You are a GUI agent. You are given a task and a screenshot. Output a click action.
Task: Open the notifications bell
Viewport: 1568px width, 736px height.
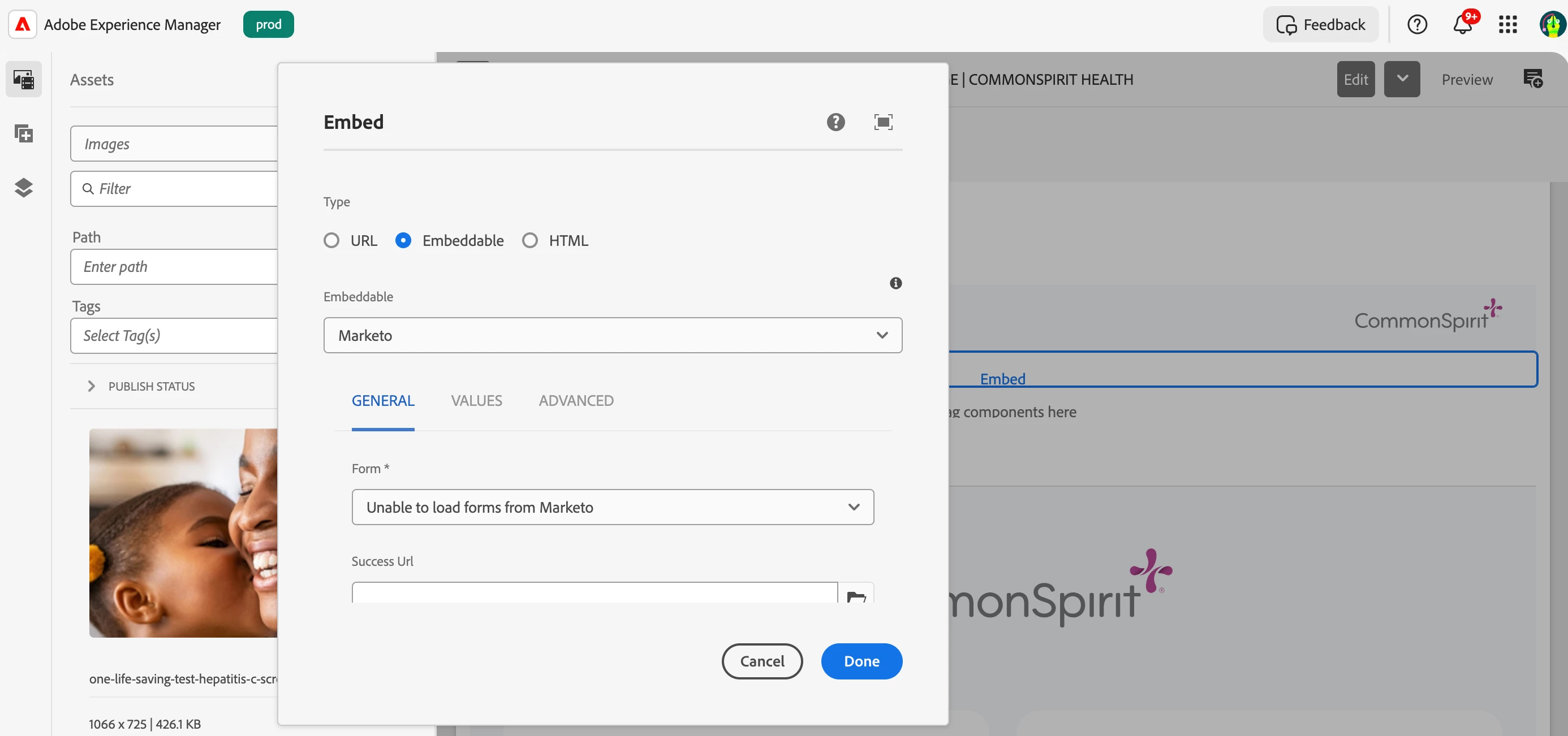point(1462,25)
